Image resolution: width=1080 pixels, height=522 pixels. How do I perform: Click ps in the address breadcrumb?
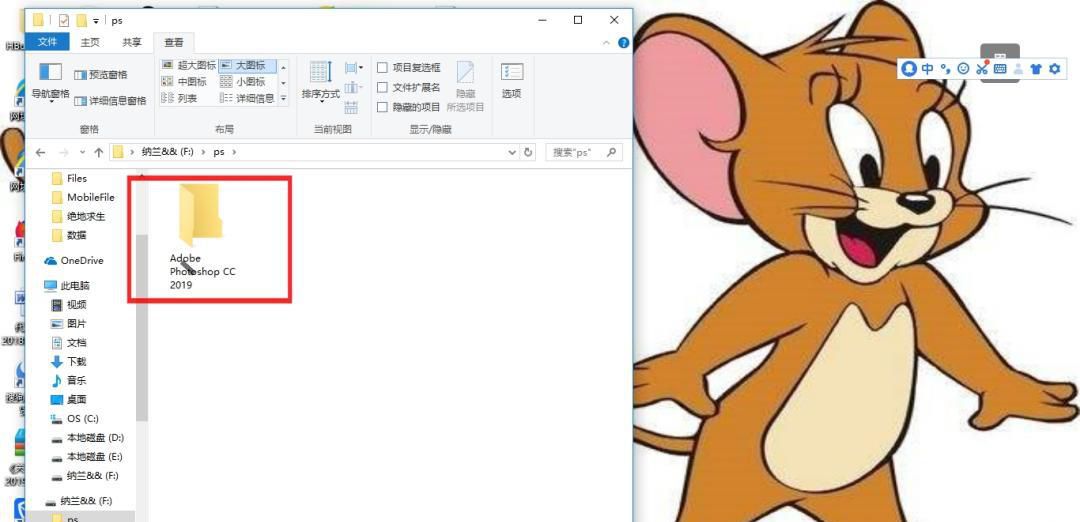pos(218,152)
